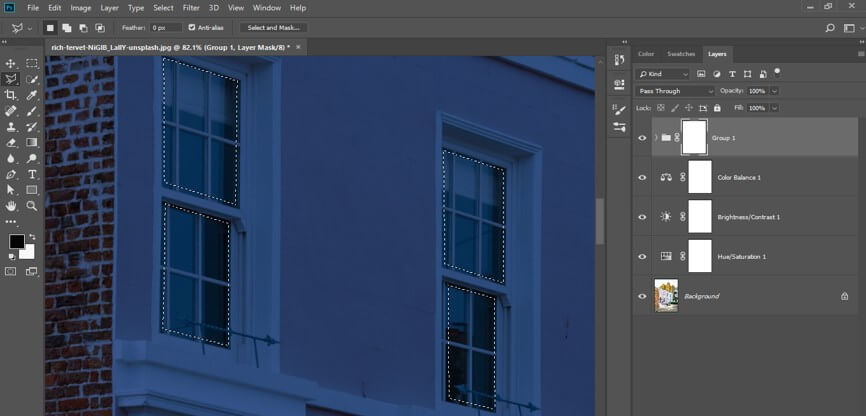Choose Subtract from Selection mode
This screenshot has width=866, height=416.
[83, 28]
